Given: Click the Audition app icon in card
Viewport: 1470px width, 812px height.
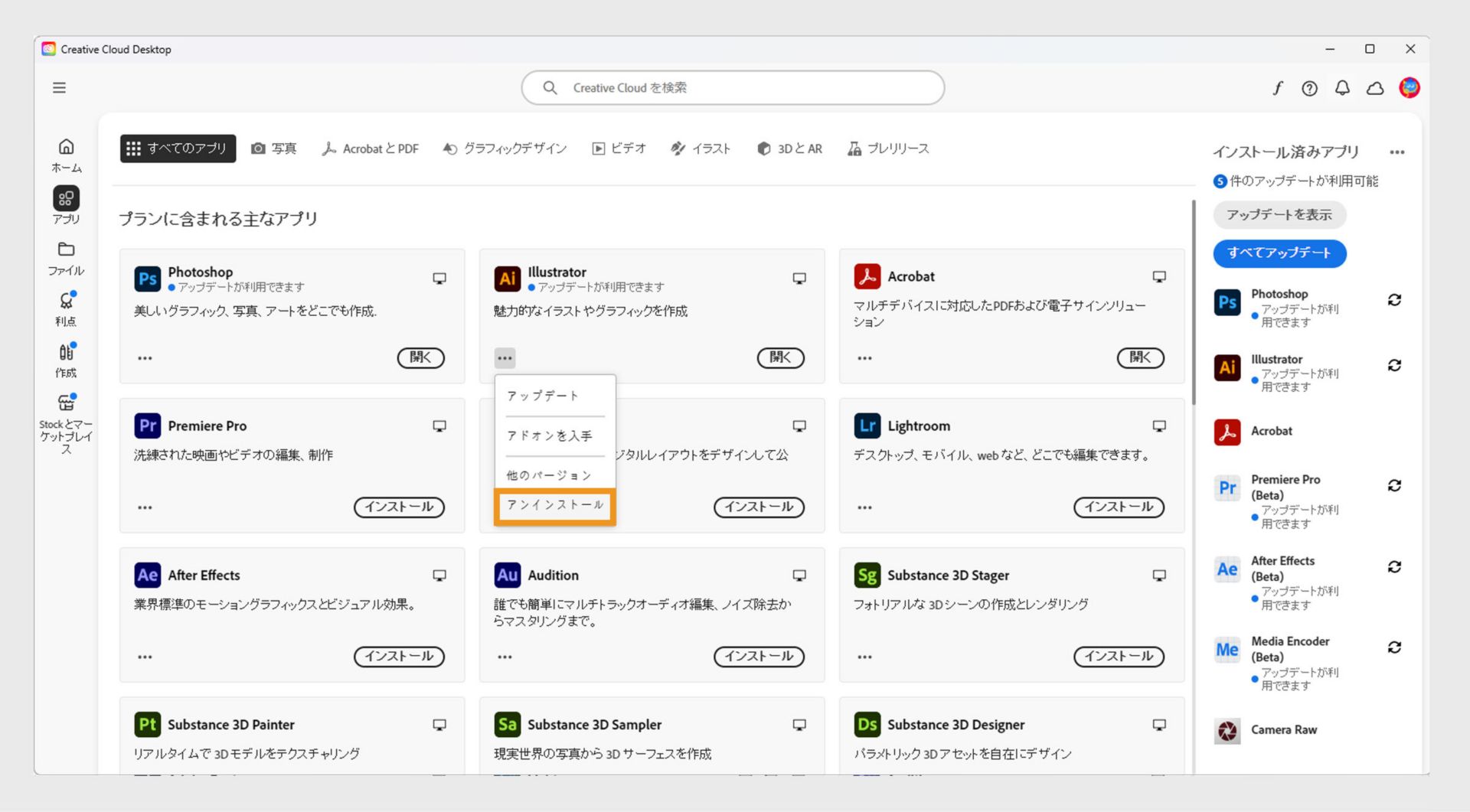Looking at the screenshot, I should 507,575.
